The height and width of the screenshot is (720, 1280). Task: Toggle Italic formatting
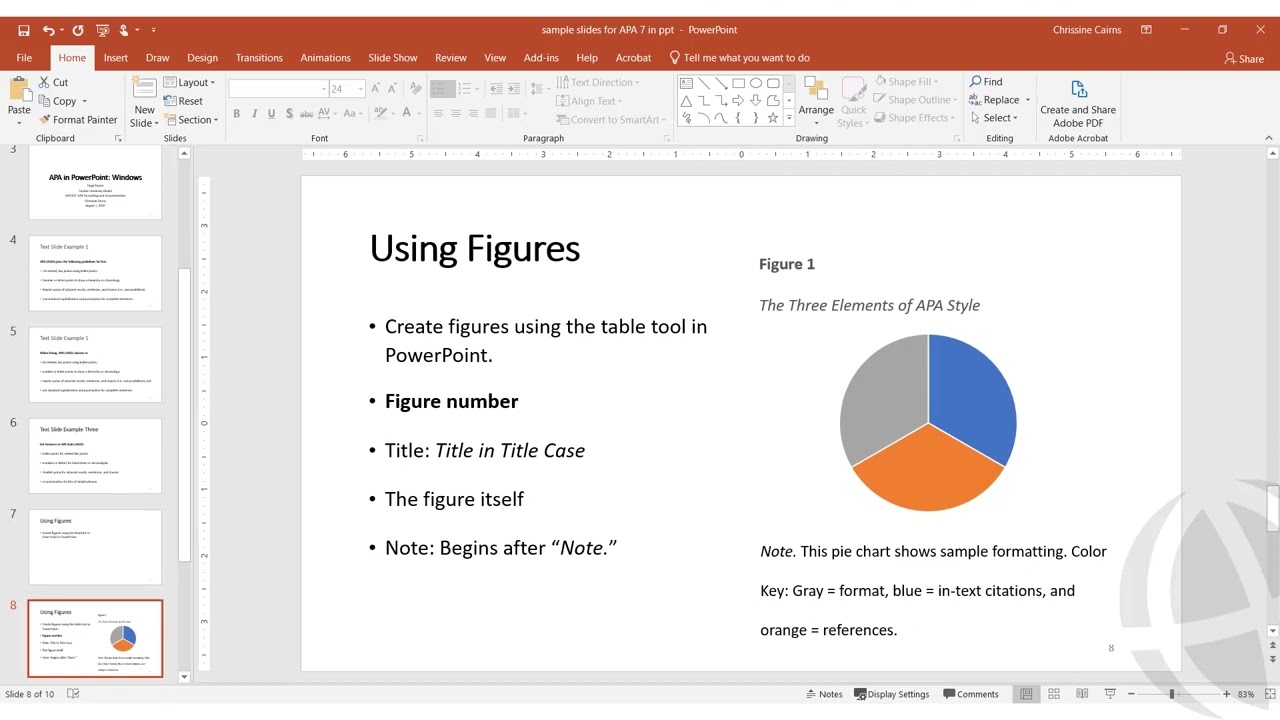254,114
